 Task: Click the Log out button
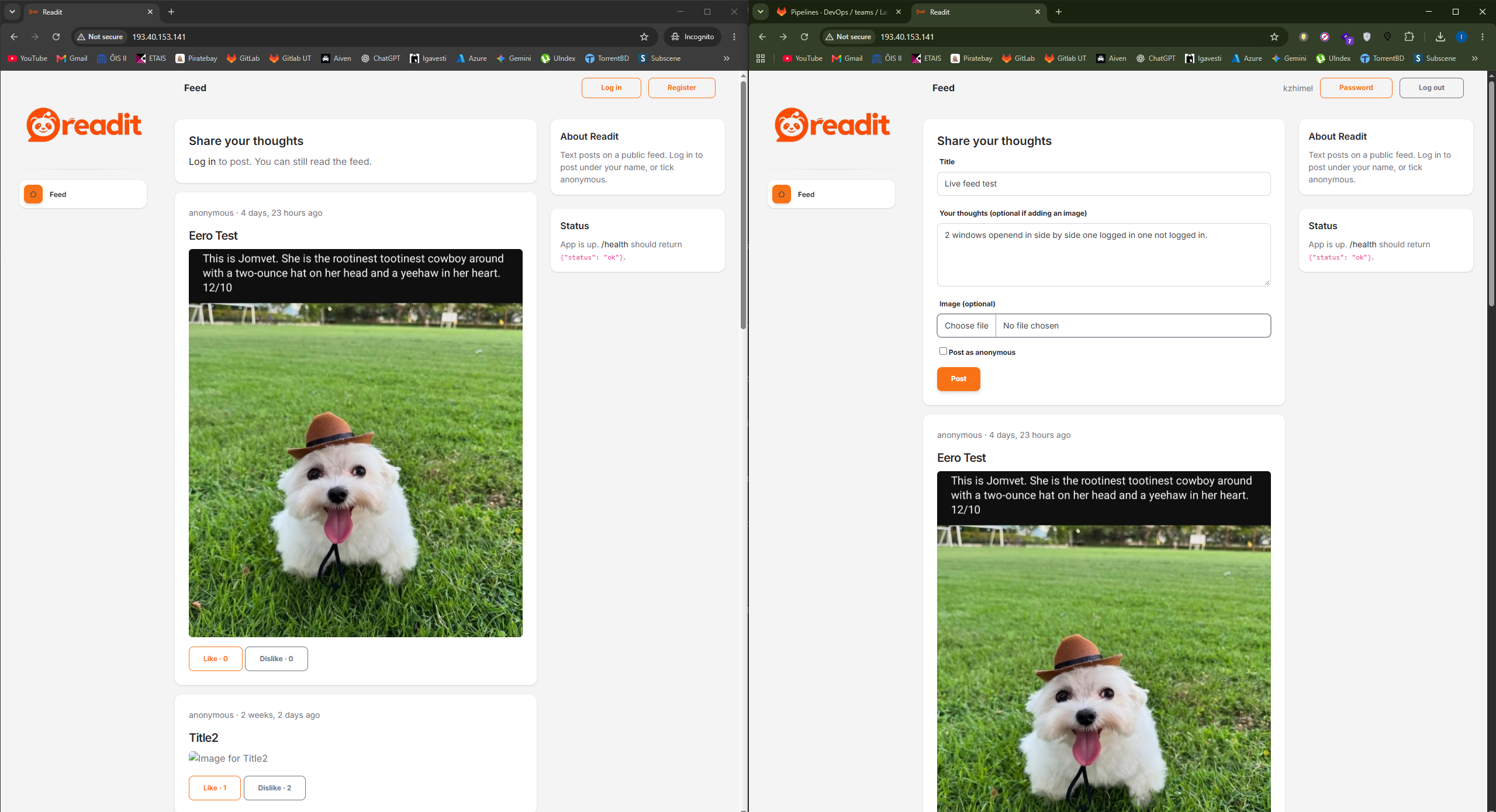click(1431, 88)
